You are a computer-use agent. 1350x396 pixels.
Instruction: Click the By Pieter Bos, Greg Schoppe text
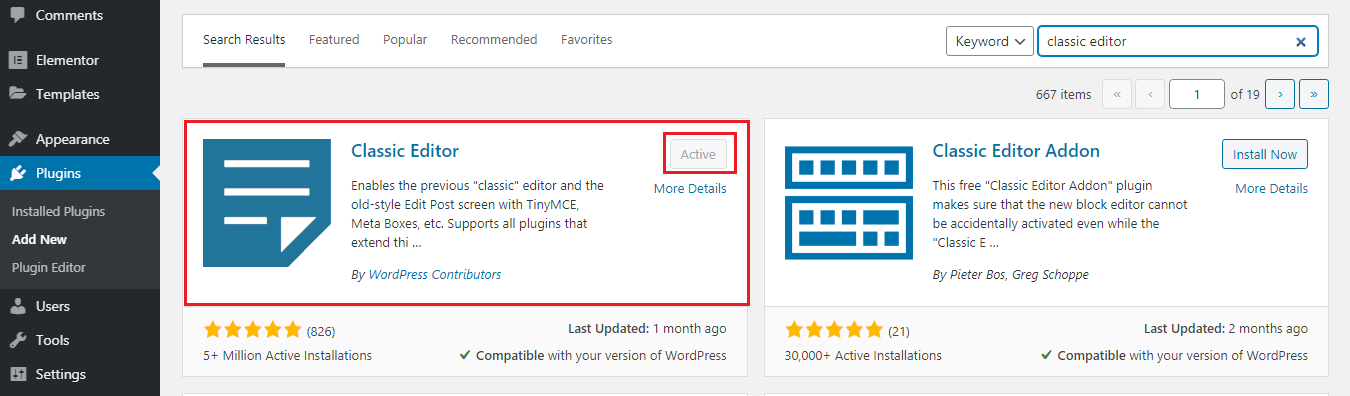[x=1011, y=274]
